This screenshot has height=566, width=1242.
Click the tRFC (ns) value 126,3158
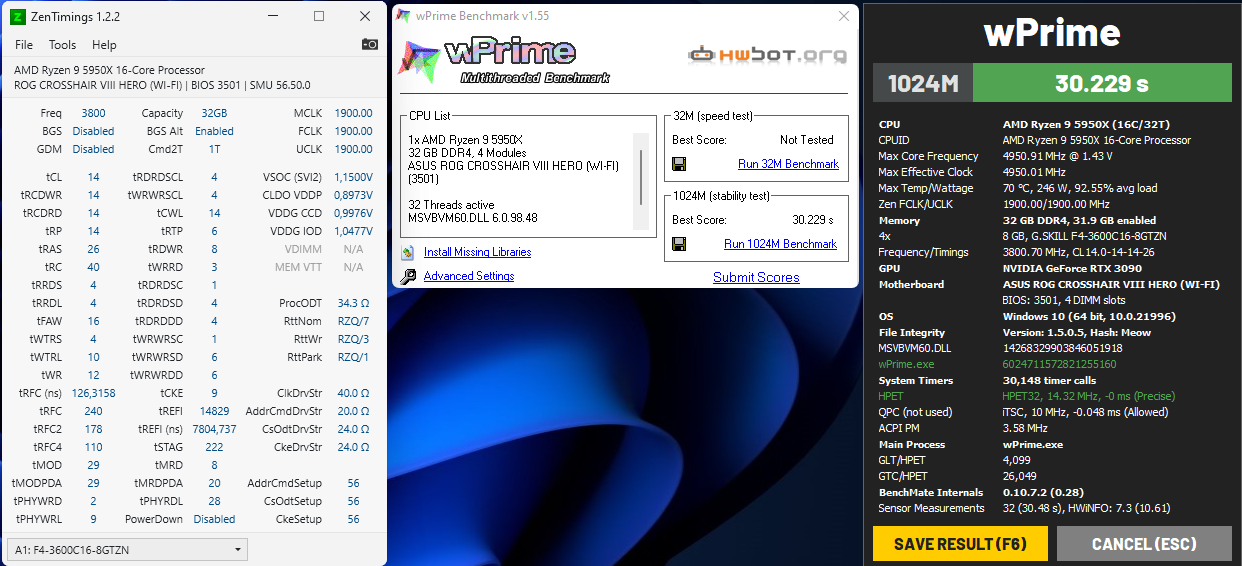point(93,393)
